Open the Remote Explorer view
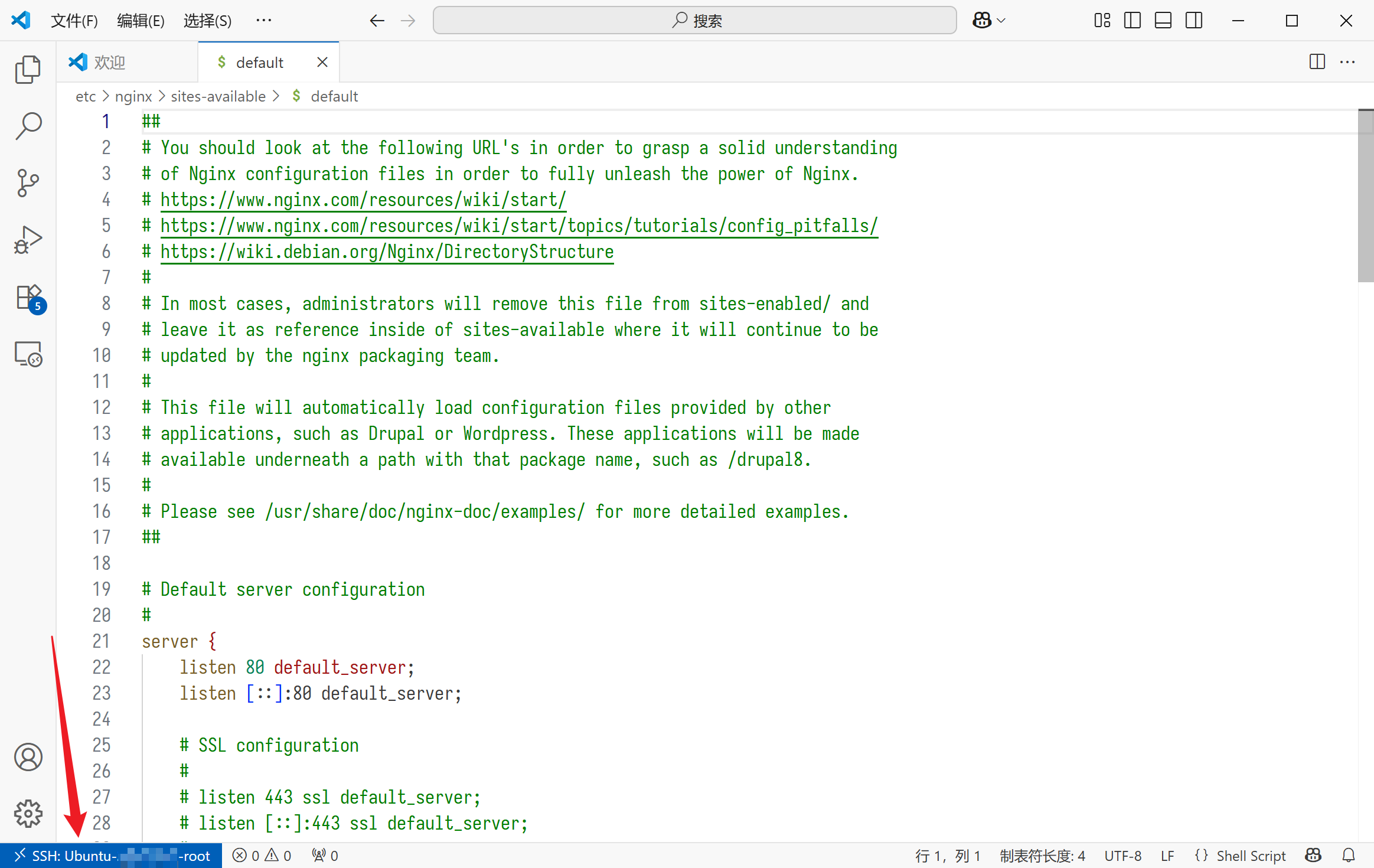 coord(28,354)
